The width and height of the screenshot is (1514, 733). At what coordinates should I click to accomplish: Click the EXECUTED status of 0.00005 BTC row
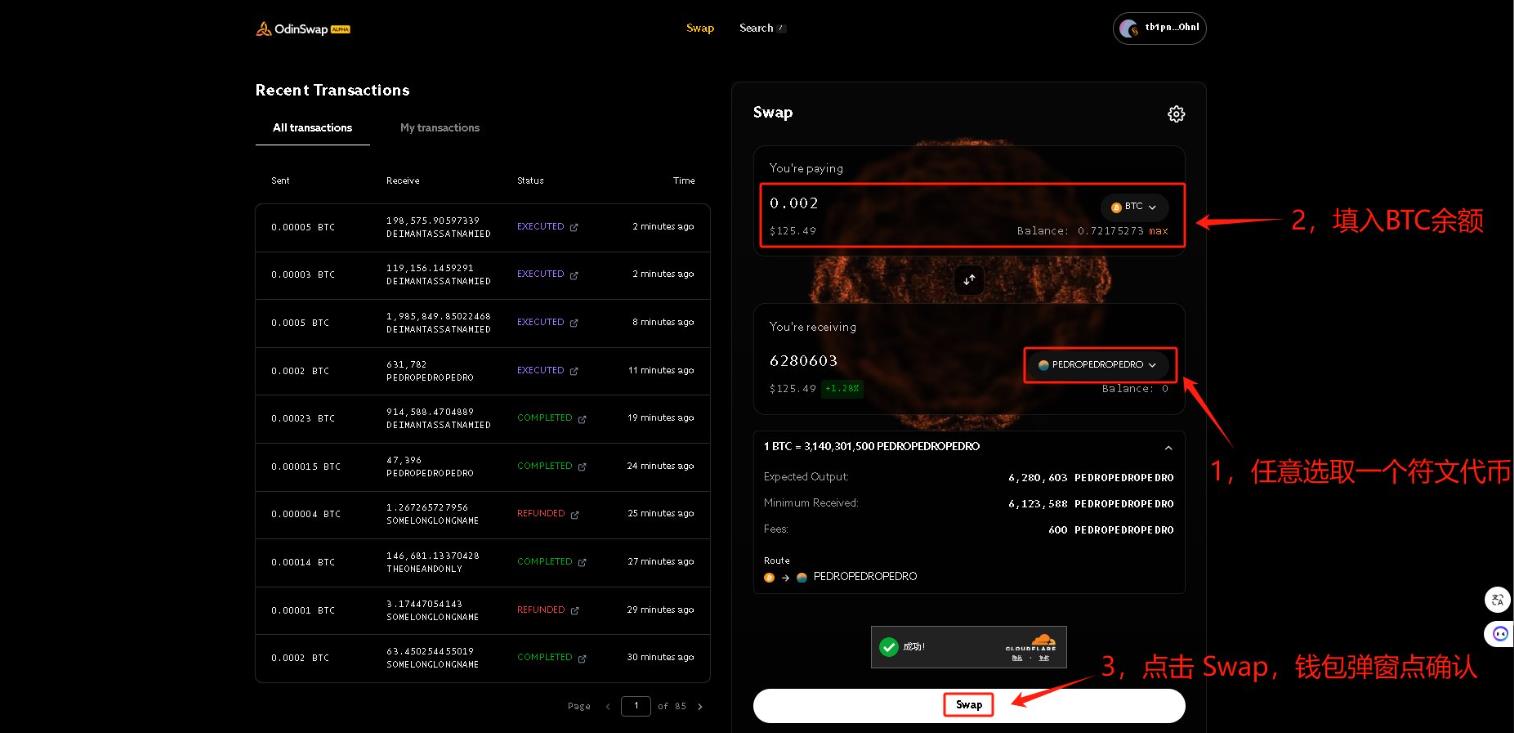(x=541, y=227)
